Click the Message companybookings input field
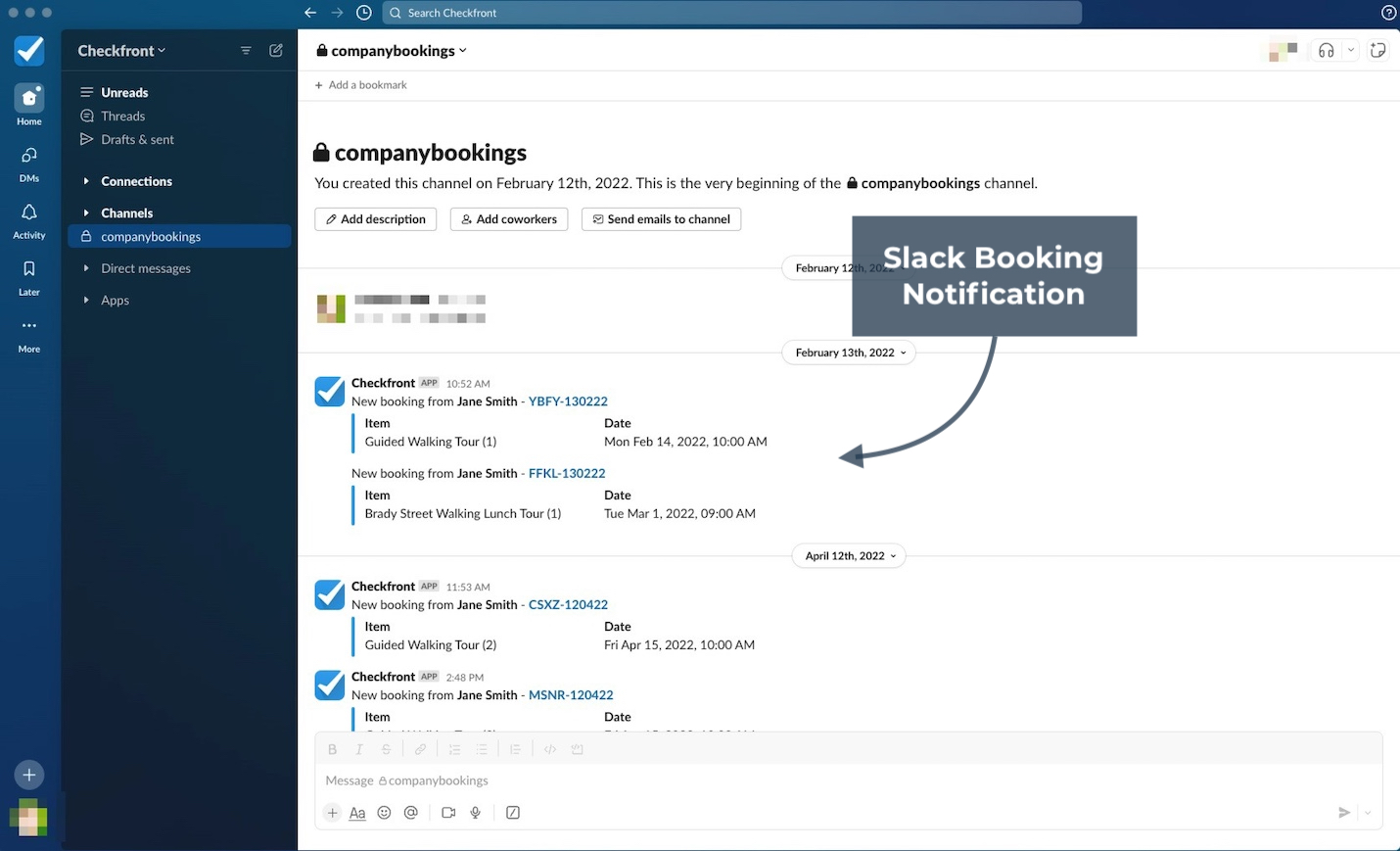 point(848,780)
